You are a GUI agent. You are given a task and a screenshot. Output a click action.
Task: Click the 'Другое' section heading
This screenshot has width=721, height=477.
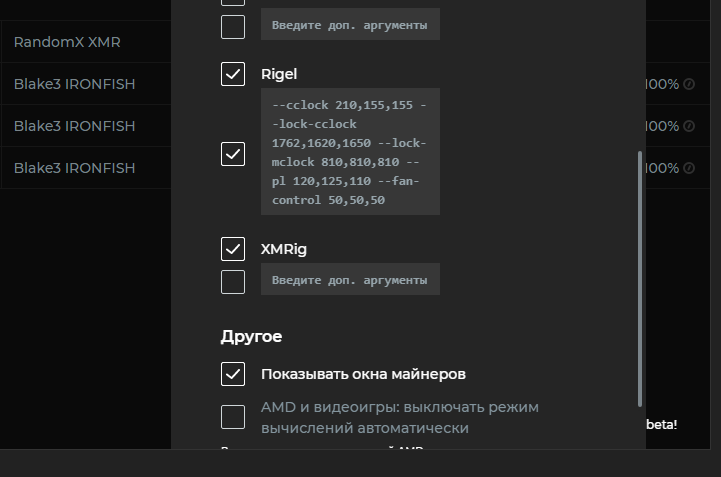click(251, 336)
